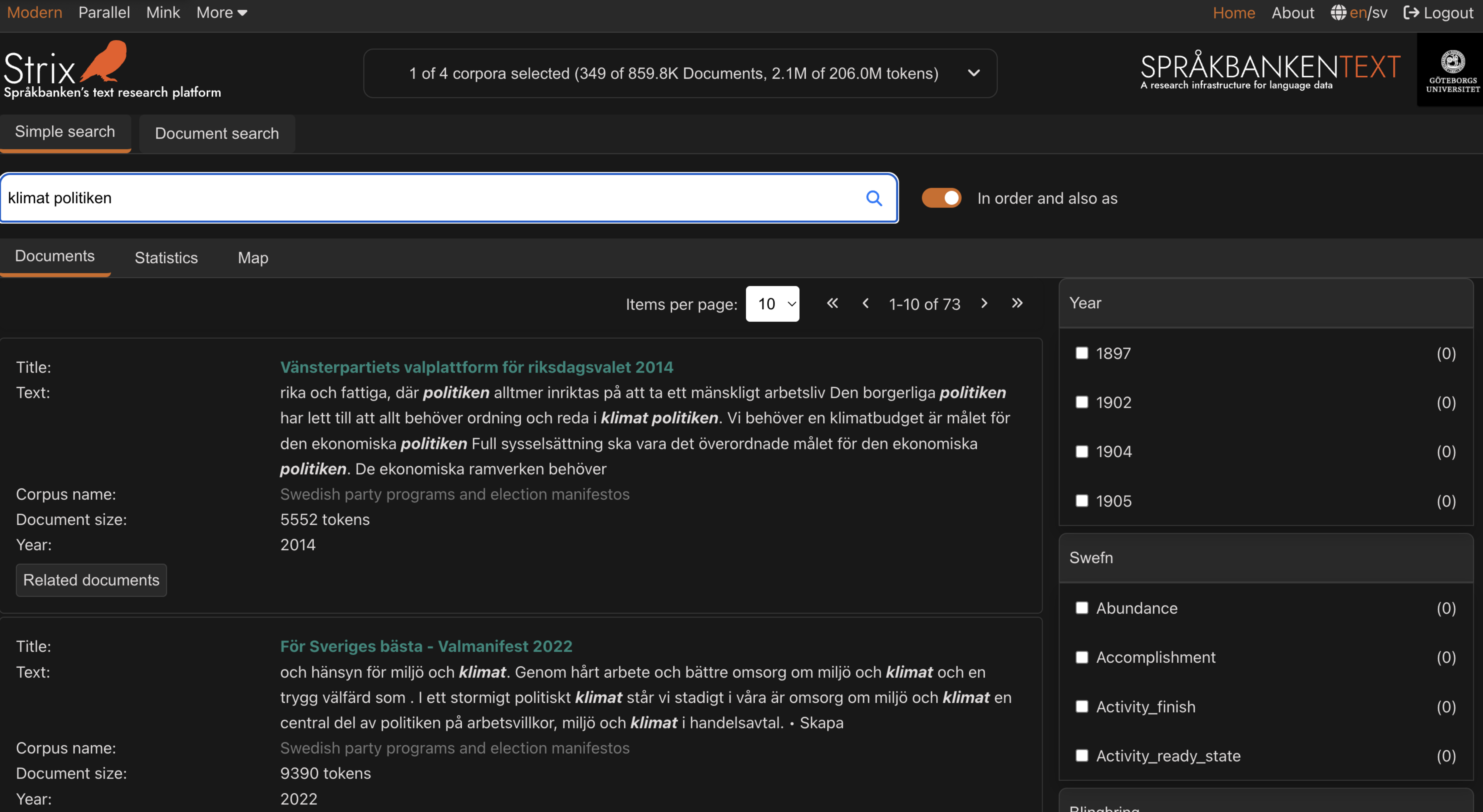Open the Mink link
Screen dimensions: 1483x812
[x=163, y=13]
